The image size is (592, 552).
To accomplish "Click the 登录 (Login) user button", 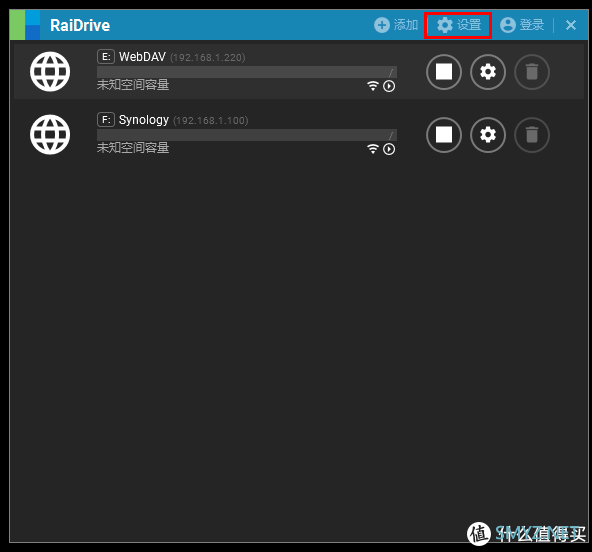I will point(522,25).
